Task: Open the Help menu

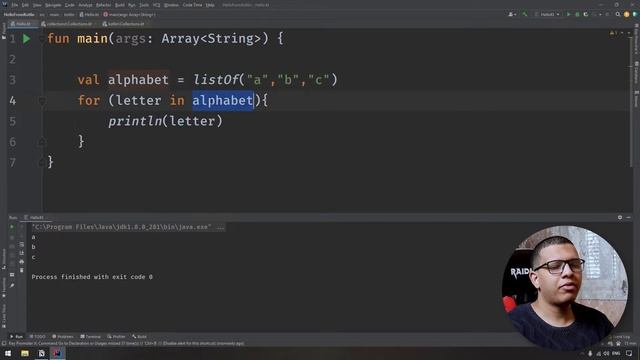Action: (210, 5)
